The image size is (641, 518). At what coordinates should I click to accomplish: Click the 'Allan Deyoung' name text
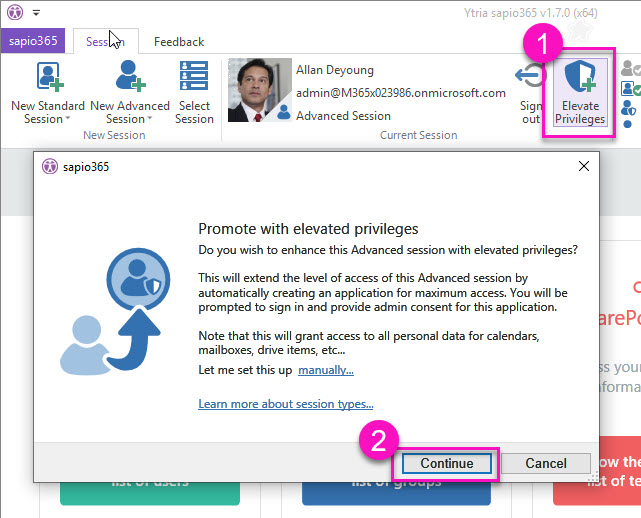[335, 70]
